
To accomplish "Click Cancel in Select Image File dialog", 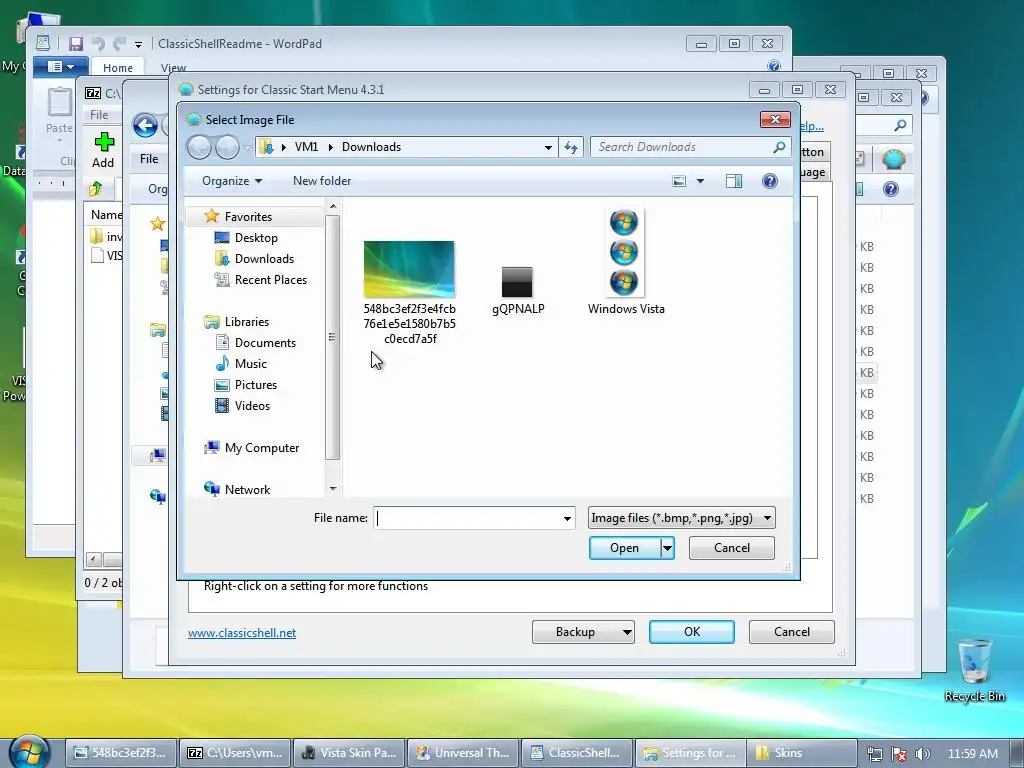I will tap(731, 548).
